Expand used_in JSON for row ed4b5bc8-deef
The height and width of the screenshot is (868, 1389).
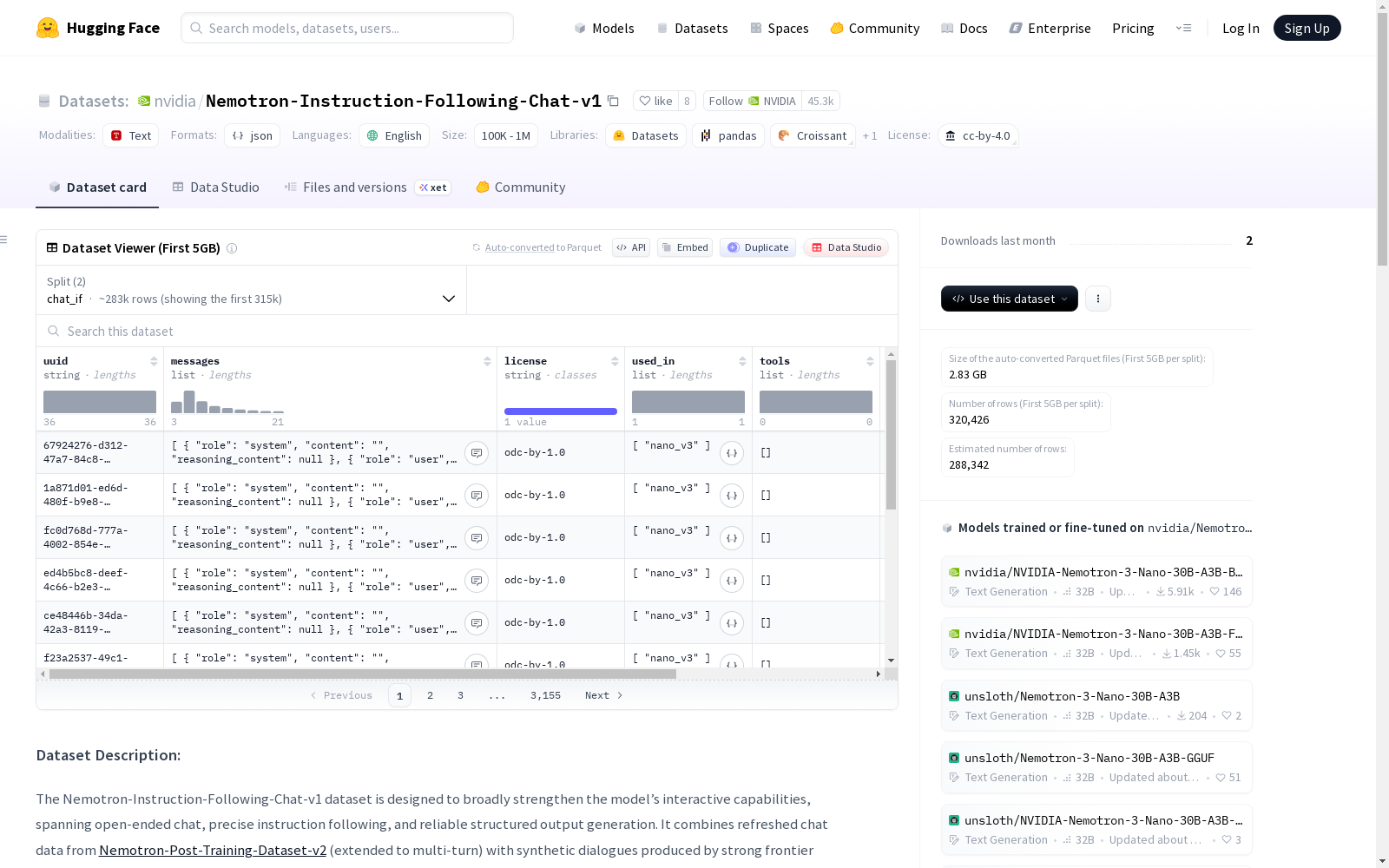coord(732,581)
